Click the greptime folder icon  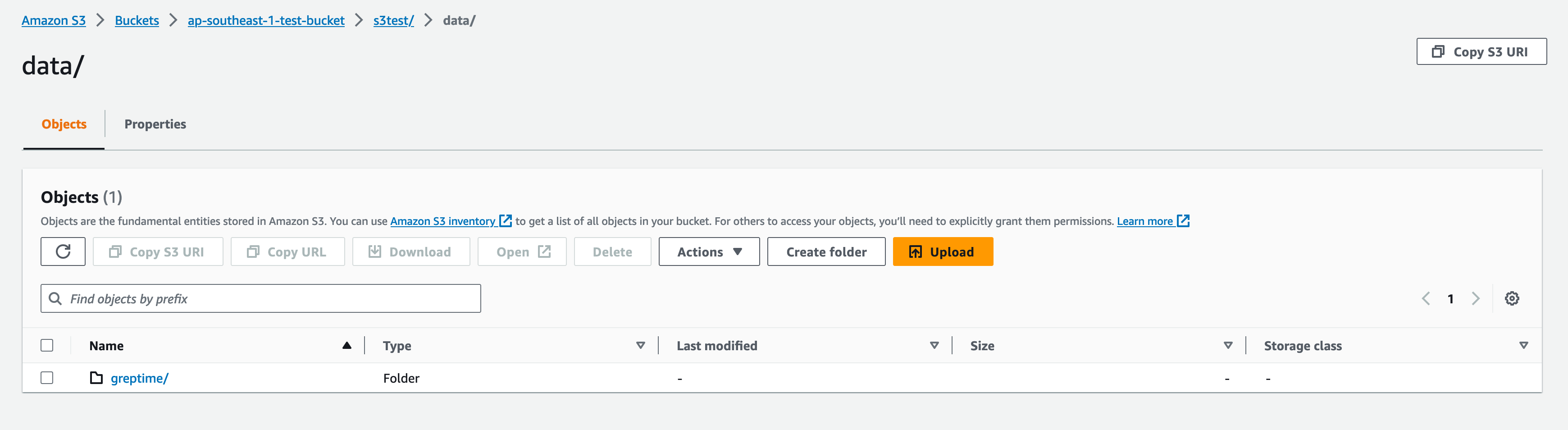click(96, 378)
